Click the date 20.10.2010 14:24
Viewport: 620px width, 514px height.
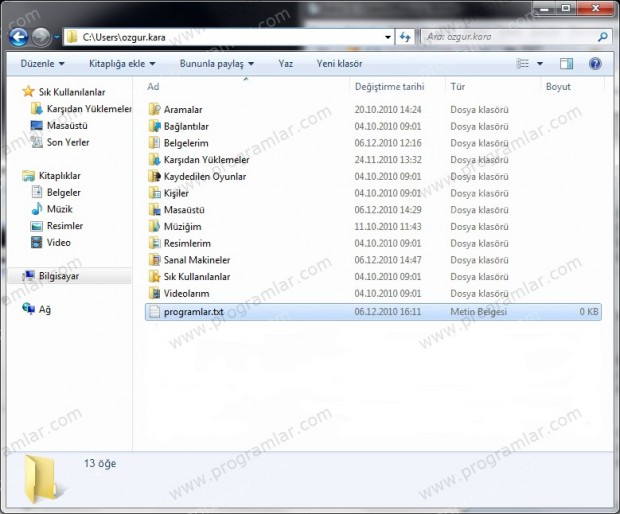388,110
